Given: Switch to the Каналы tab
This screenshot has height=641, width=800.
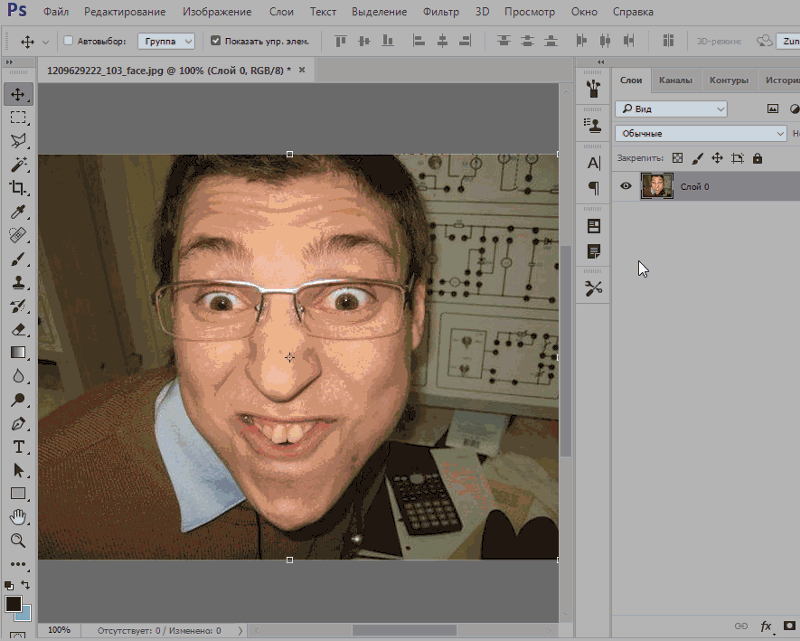Looking at the screenshot, I should coord(675,80).
